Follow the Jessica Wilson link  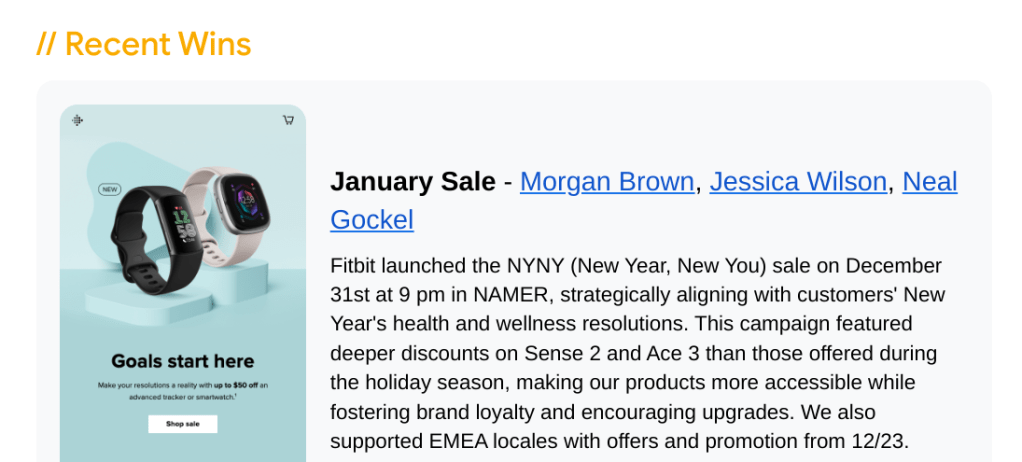click(x=798, y=182)
